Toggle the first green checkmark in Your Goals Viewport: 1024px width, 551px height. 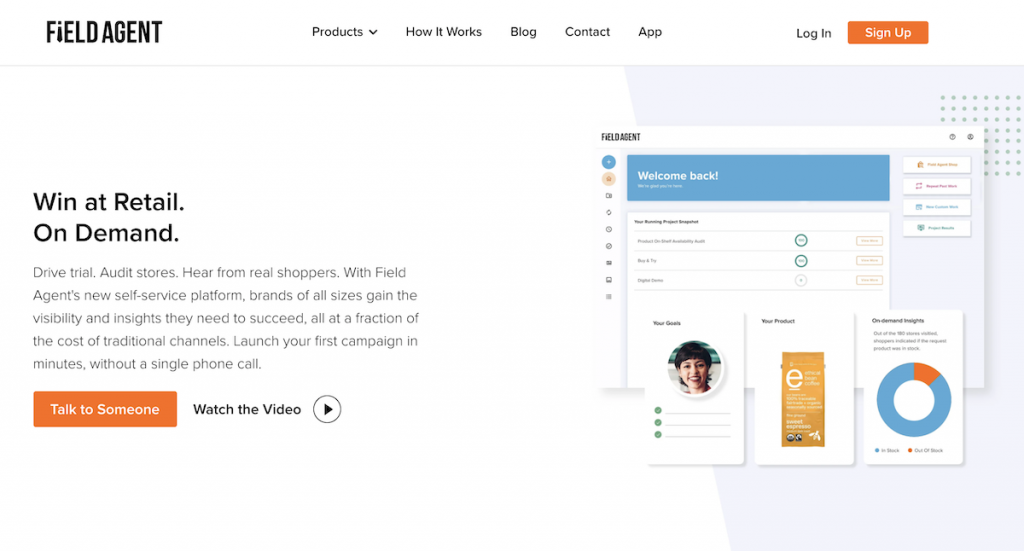(x=658, y=411)
